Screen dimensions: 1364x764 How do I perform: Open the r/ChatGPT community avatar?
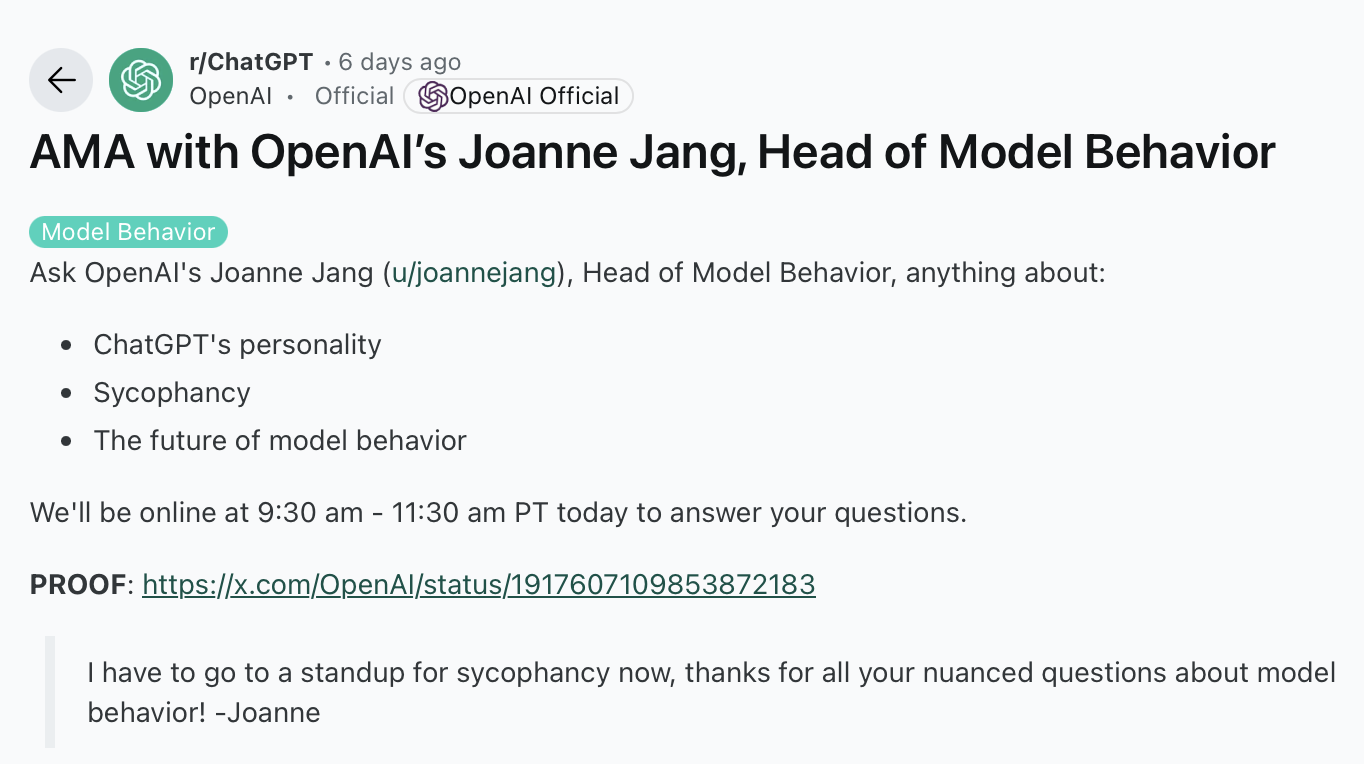pyautogui.click(x=141, y=80)
